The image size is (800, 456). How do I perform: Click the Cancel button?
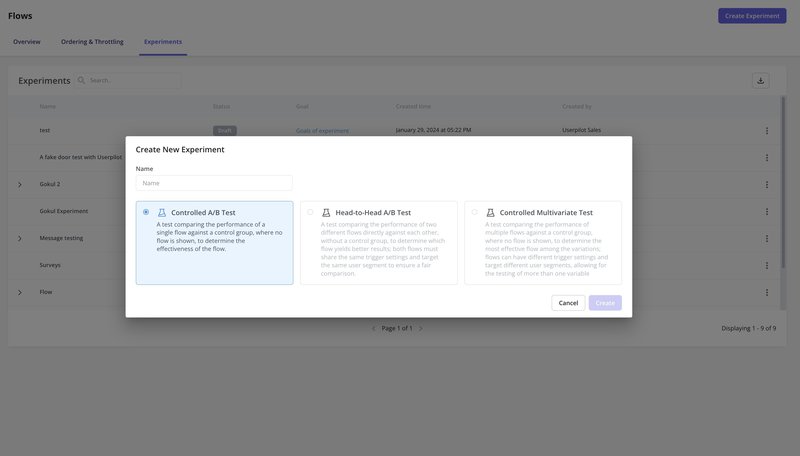(x=568, y=302)
